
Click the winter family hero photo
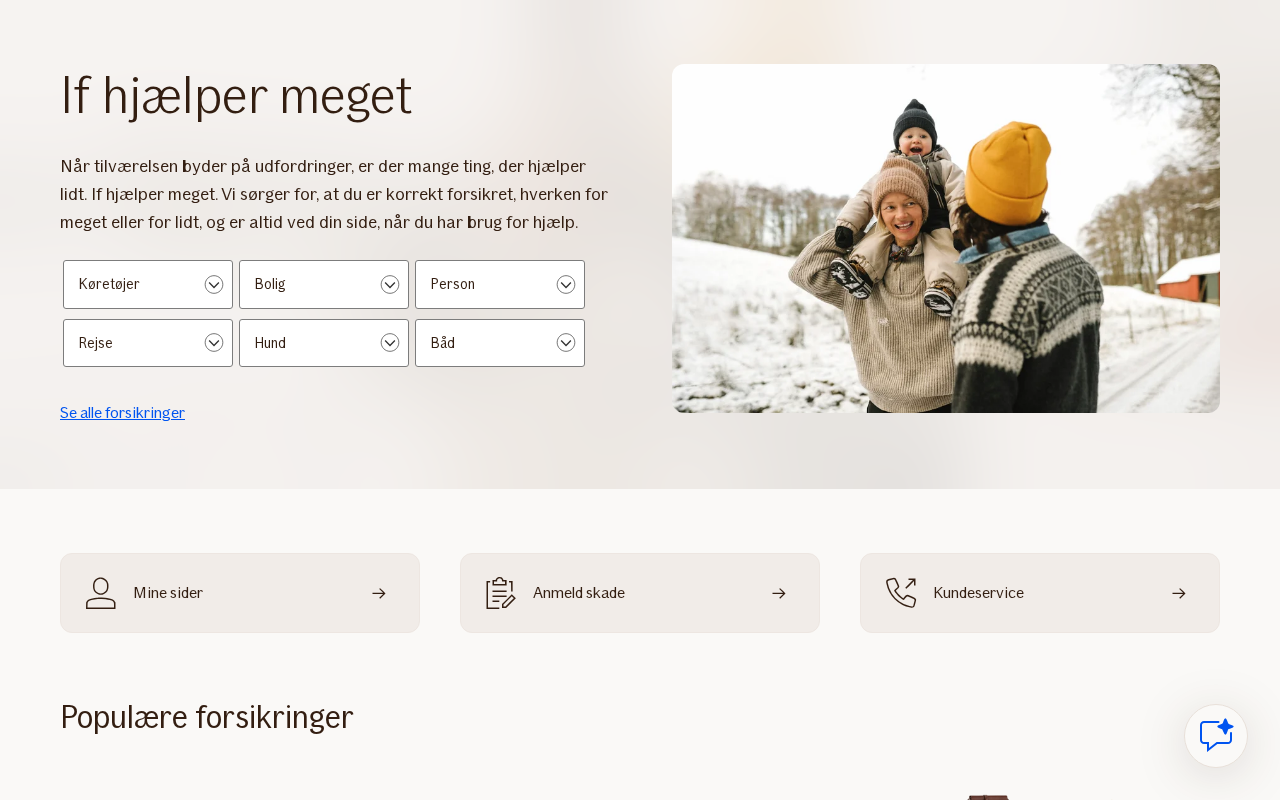point(946,238)
